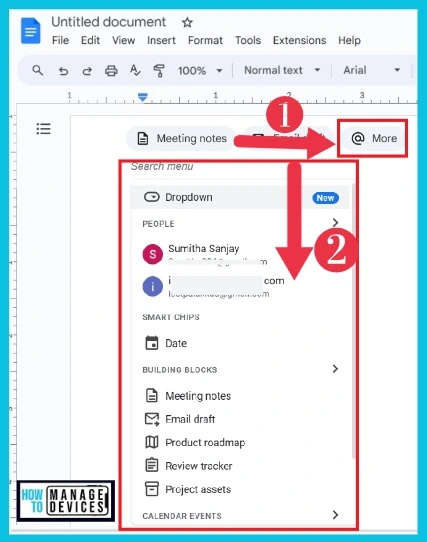Click the menu's vertical scrollbar
The image size is (427, 542).
[x=353, y=321]
